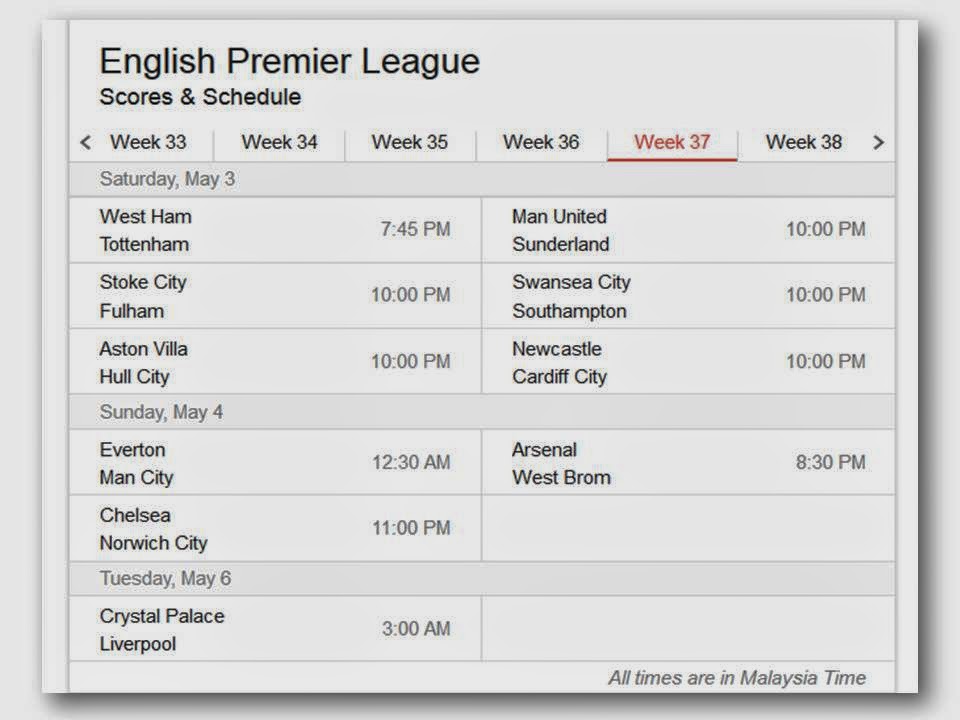Go to the Week 38 tab

803,142
